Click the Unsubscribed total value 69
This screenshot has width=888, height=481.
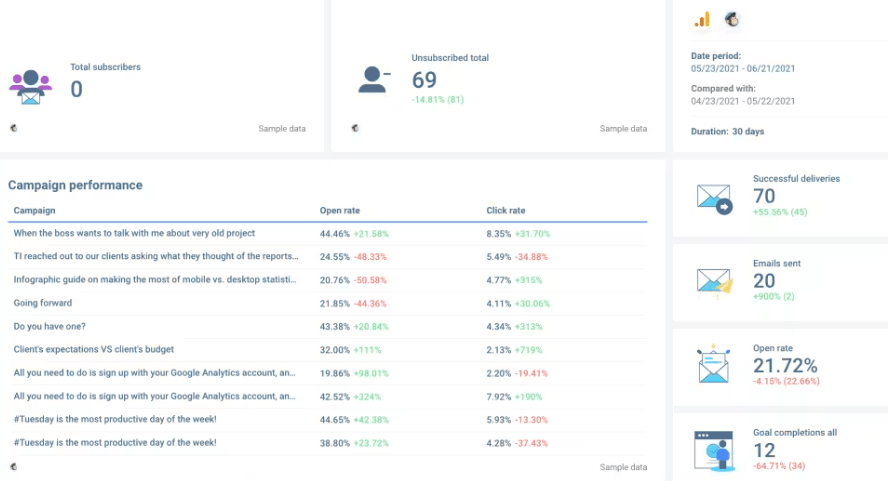click(424, 80)
